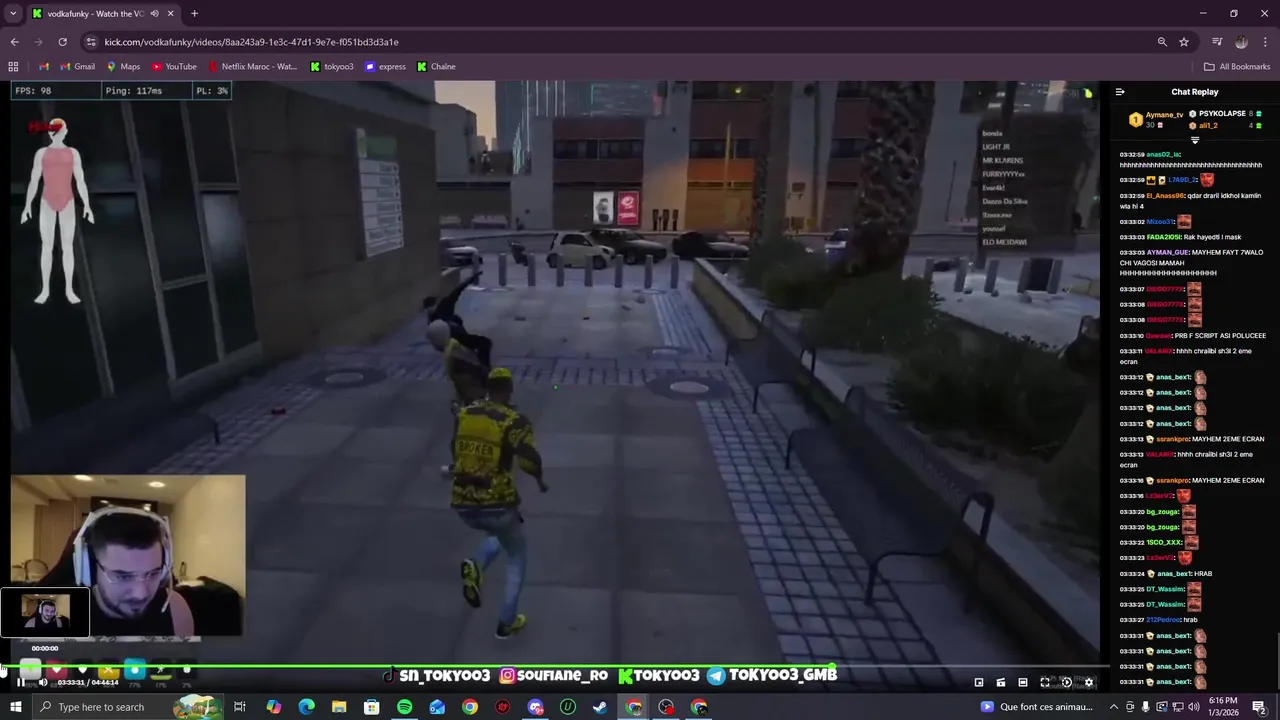1280x720 pixels.
Task: Open express bookmark
Action: tap(385, 67)
